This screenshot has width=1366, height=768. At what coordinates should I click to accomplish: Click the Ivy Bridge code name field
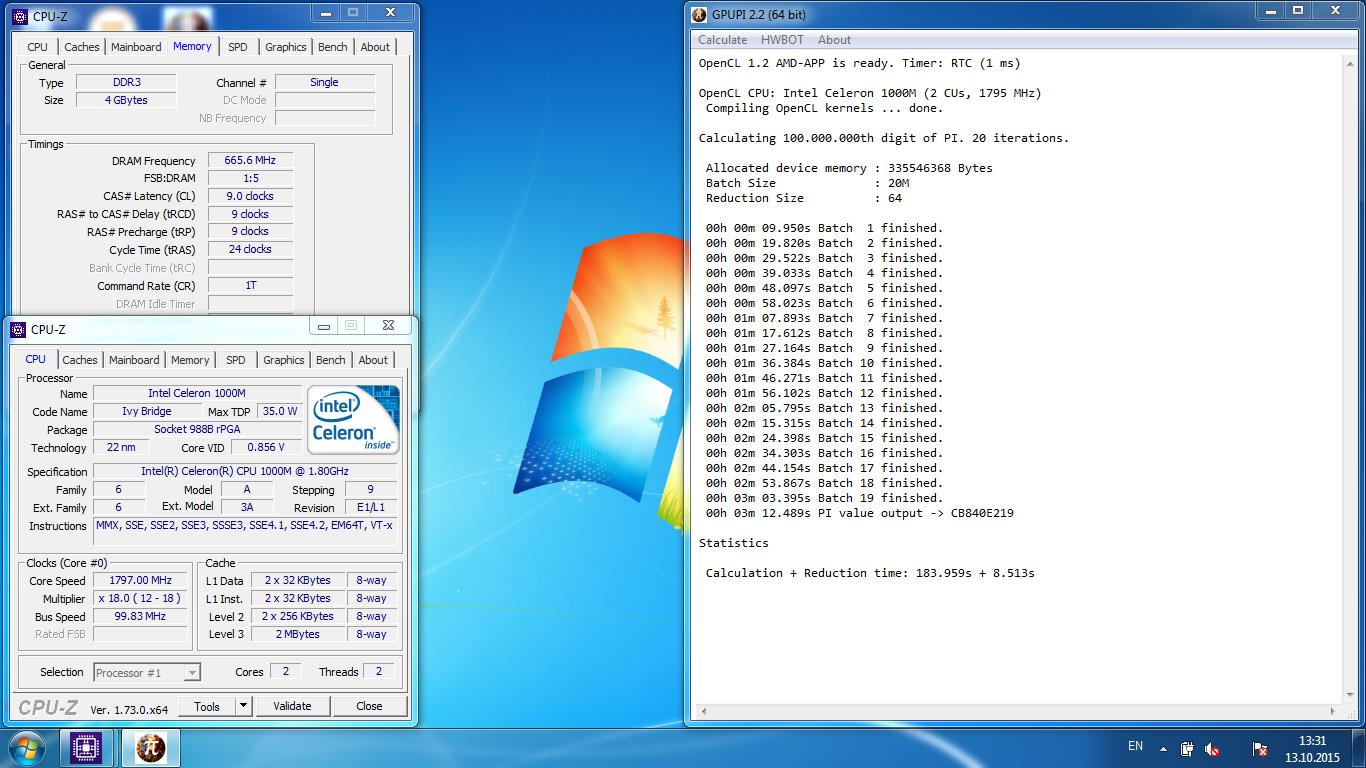pos(147,411)
